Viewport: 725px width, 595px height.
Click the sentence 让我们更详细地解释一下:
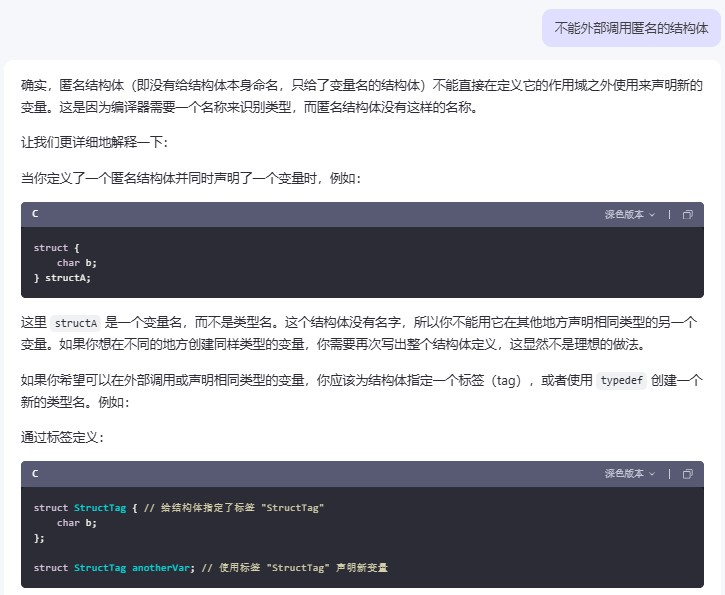click(x=94, y=142)
